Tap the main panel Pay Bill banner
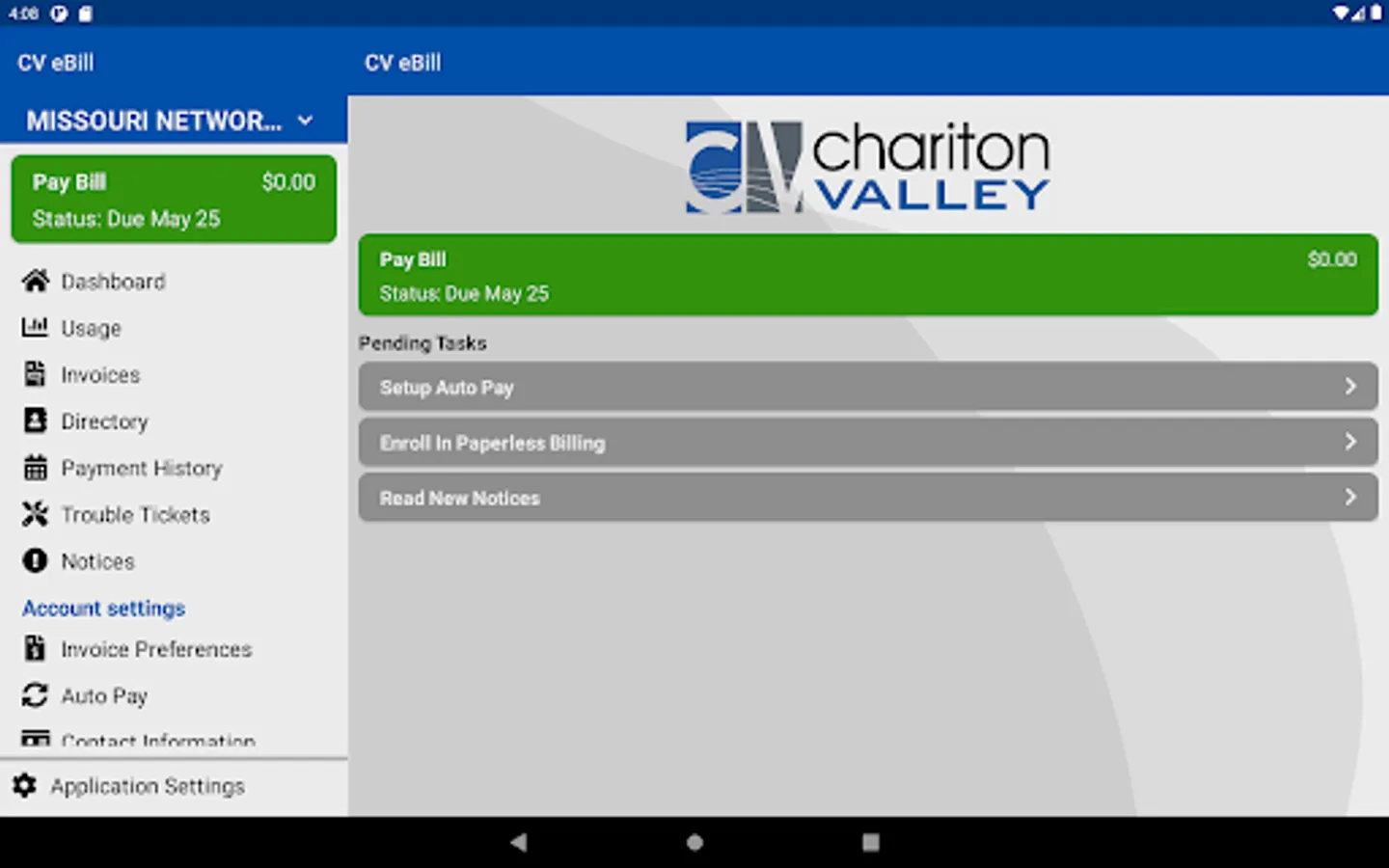Viewport: 1389px width, 868px height. (868, 275)
